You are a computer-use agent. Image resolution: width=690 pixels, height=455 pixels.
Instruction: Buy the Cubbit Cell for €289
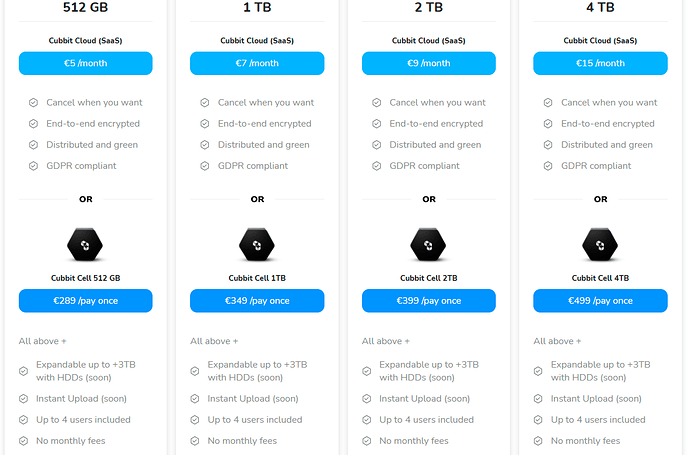pyautogui.click(x=85, y=301)
